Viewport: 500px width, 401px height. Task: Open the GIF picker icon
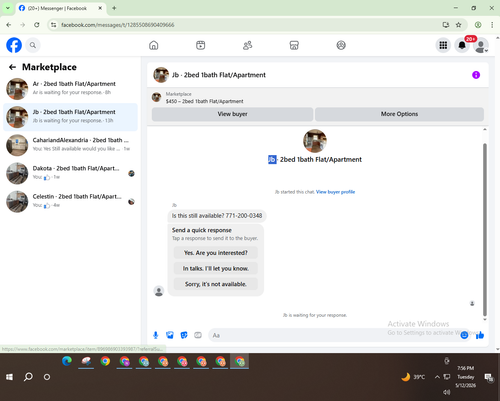[198, 335]
